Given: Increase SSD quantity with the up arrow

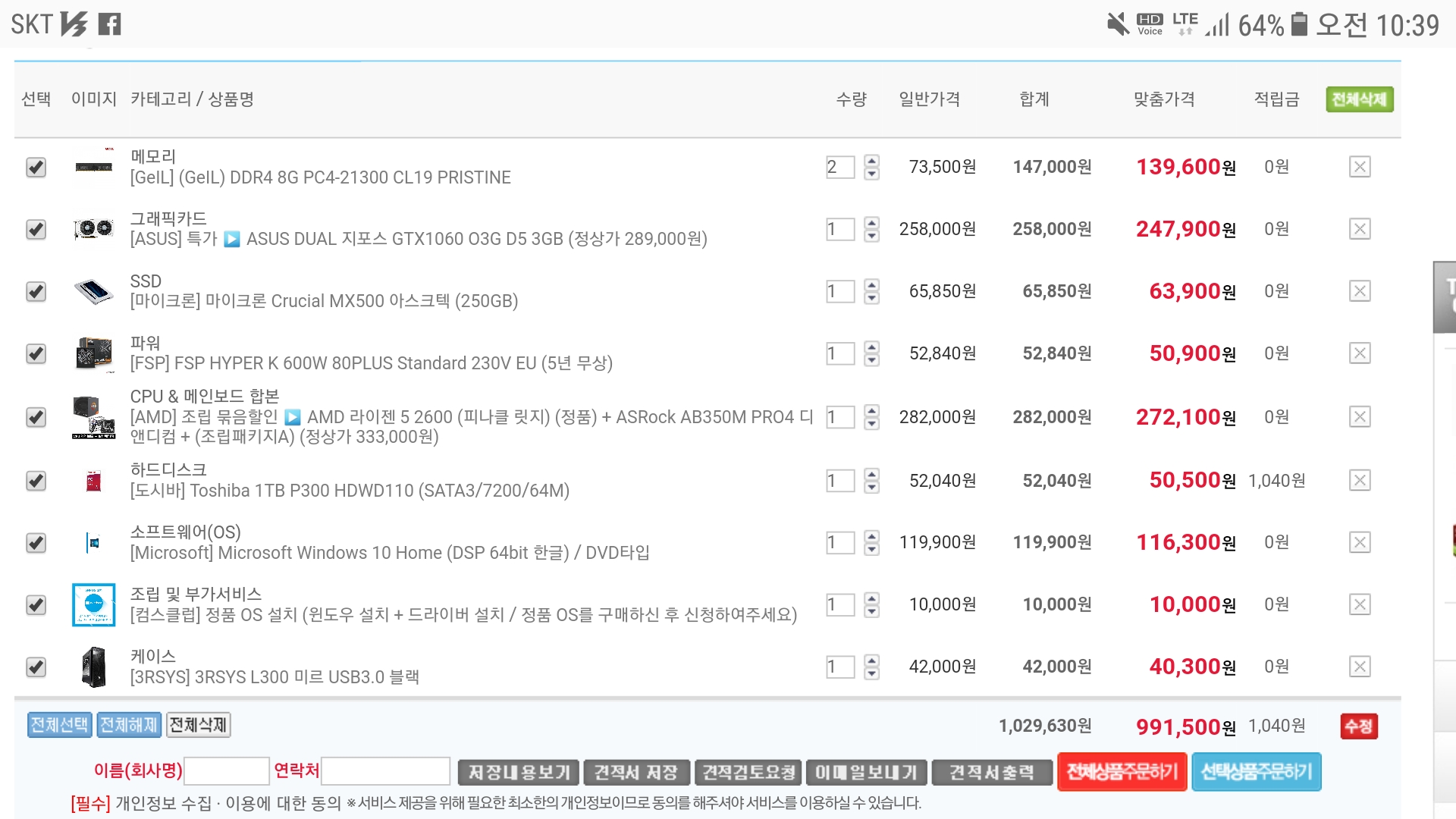Looking at the screenshot, I should [872, 285].
